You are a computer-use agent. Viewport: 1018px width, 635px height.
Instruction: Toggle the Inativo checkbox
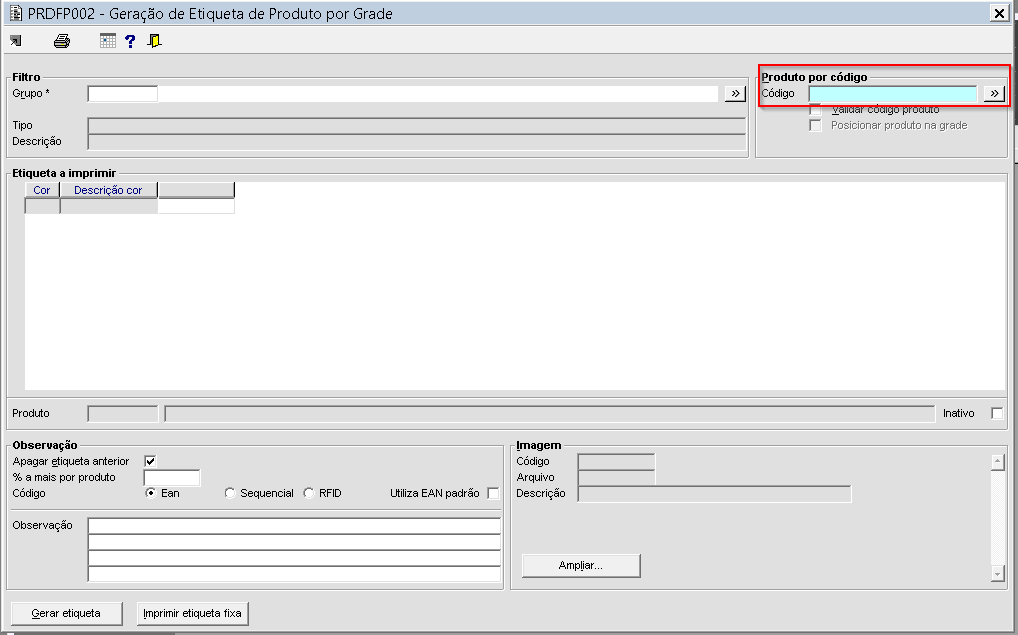[997, 413]
